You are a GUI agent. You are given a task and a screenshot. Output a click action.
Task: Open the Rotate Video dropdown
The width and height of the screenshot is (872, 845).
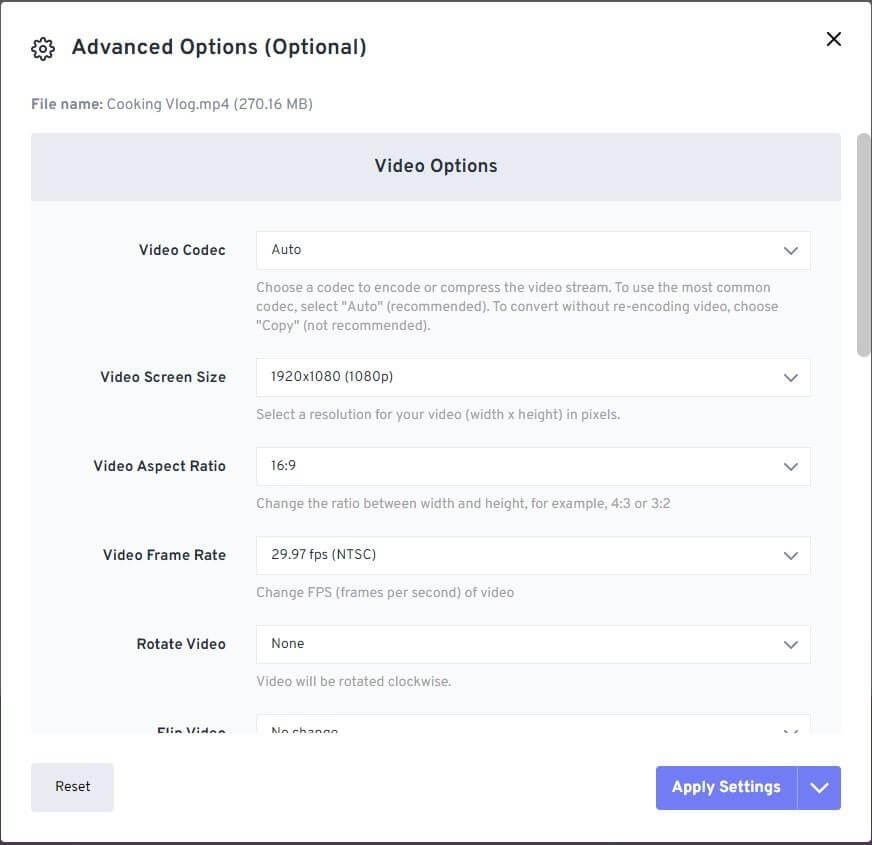pos(532,644)
